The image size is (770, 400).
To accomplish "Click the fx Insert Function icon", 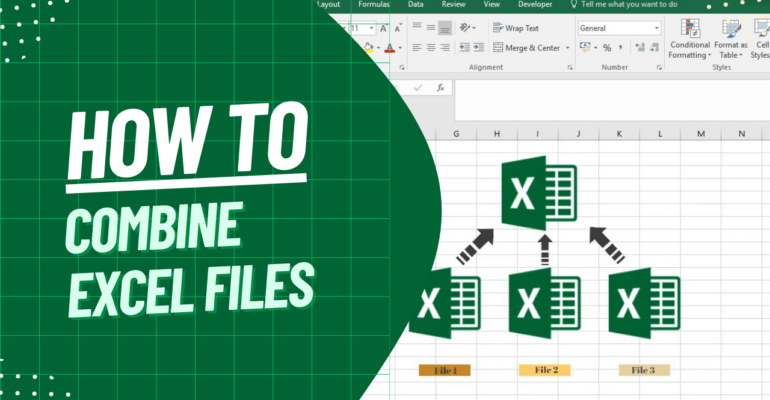I will [x=440, y=87].
